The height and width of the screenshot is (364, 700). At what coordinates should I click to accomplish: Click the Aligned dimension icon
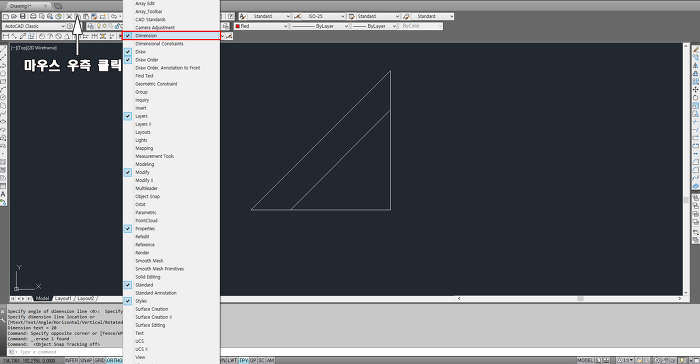(14, 36)
